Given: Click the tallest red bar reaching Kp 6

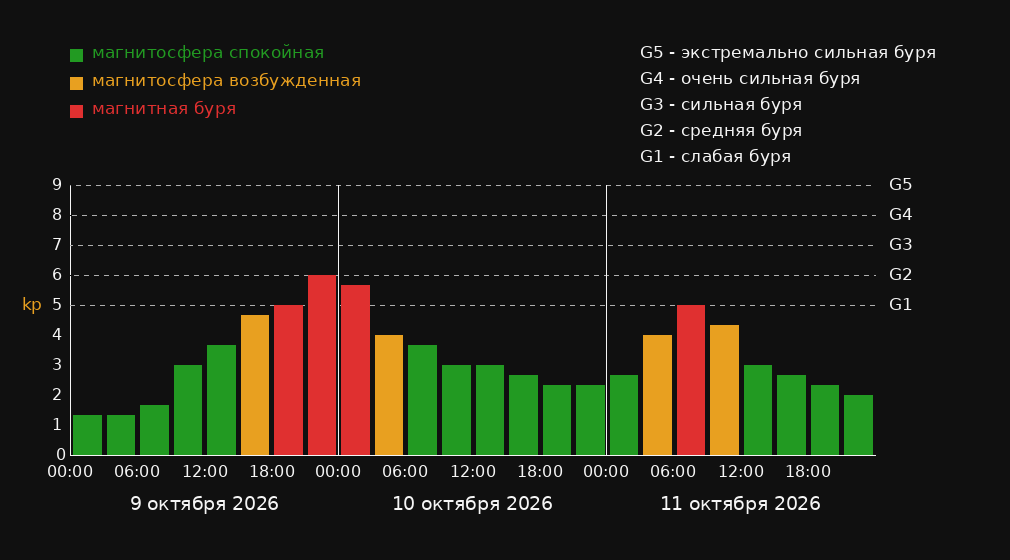Looking at the screenshot, I should coord(322,365).
